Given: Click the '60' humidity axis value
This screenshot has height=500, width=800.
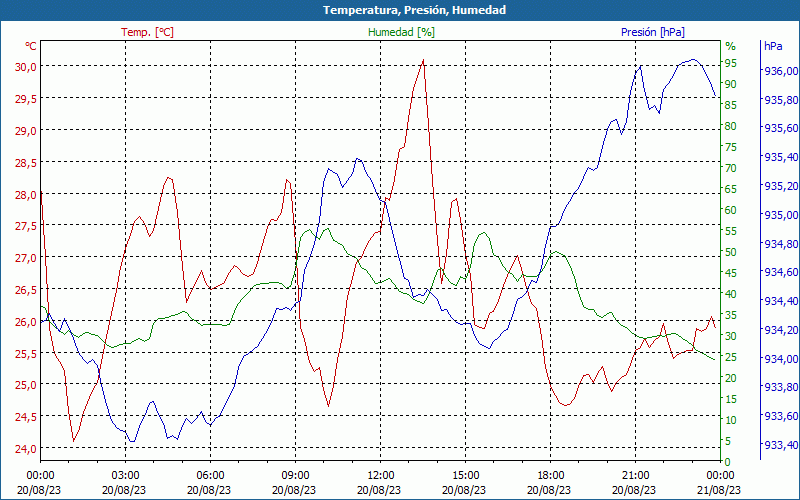Looking at the screenshot, I should pyautogui.click(x=731, y=210).
